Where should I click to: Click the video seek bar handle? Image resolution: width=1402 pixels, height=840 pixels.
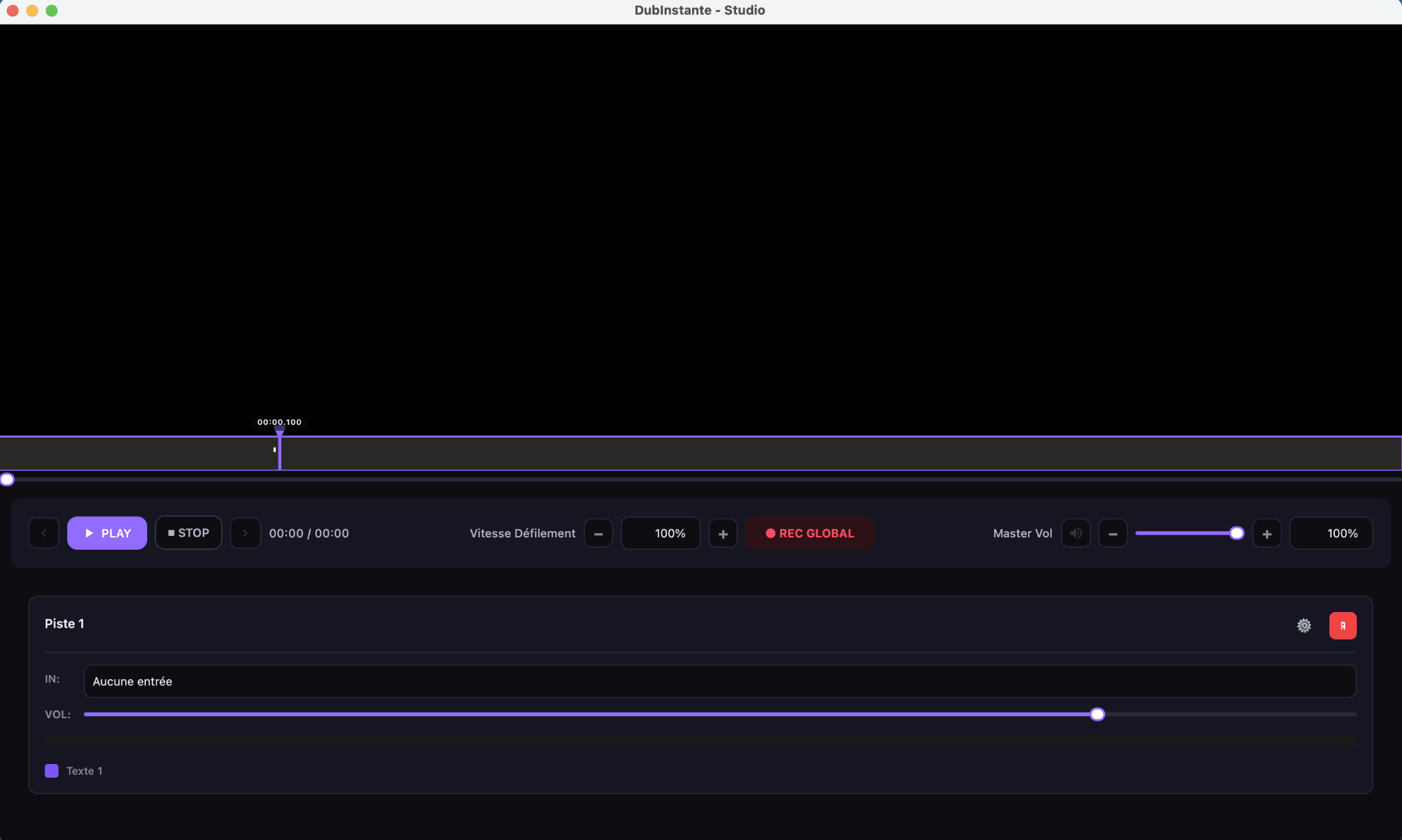point(7,480)
